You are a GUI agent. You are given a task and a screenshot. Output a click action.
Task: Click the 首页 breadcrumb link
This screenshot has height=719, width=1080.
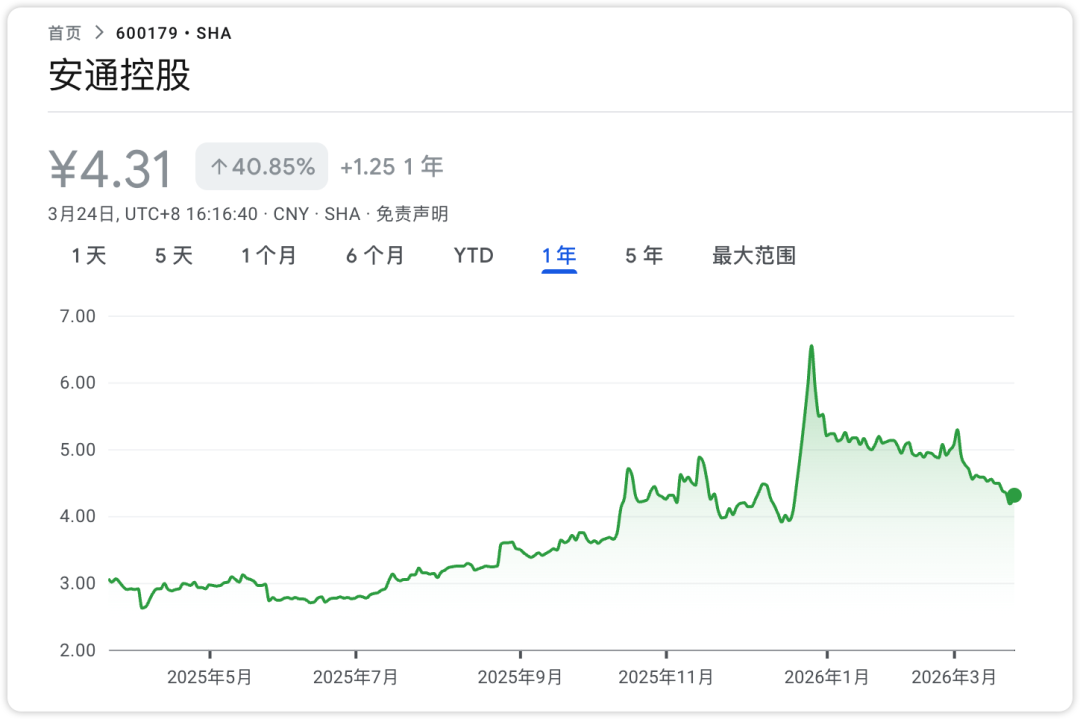(65, 33)
